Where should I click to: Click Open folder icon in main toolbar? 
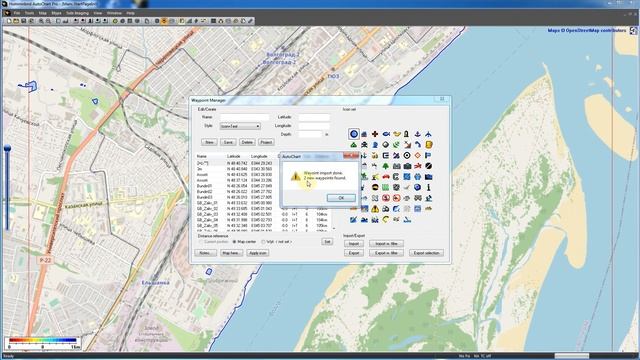click(16, 21)
